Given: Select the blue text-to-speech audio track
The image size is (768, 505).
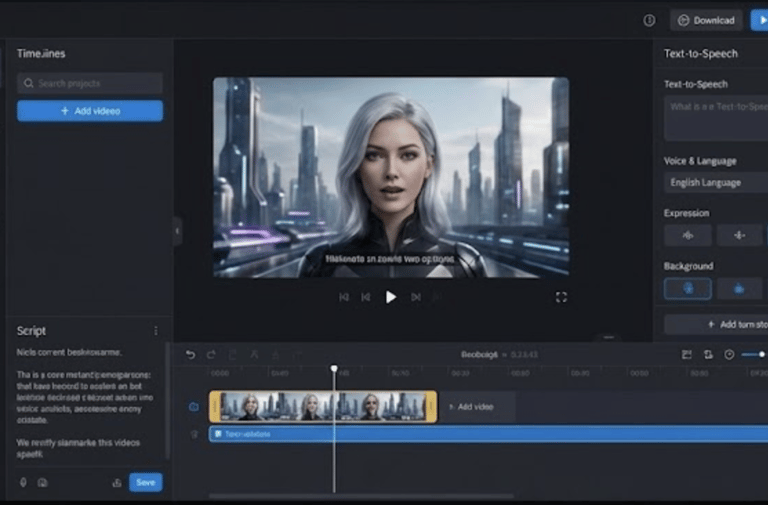Looking at the screenshot, I should (488, 434).
